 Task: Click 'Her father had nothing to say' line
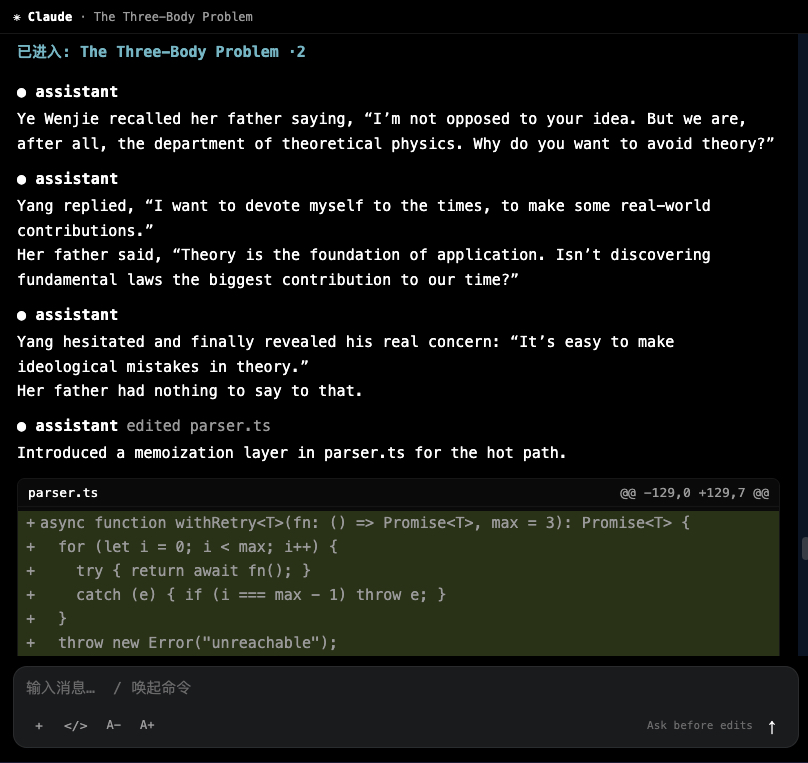tap(190, 391)
